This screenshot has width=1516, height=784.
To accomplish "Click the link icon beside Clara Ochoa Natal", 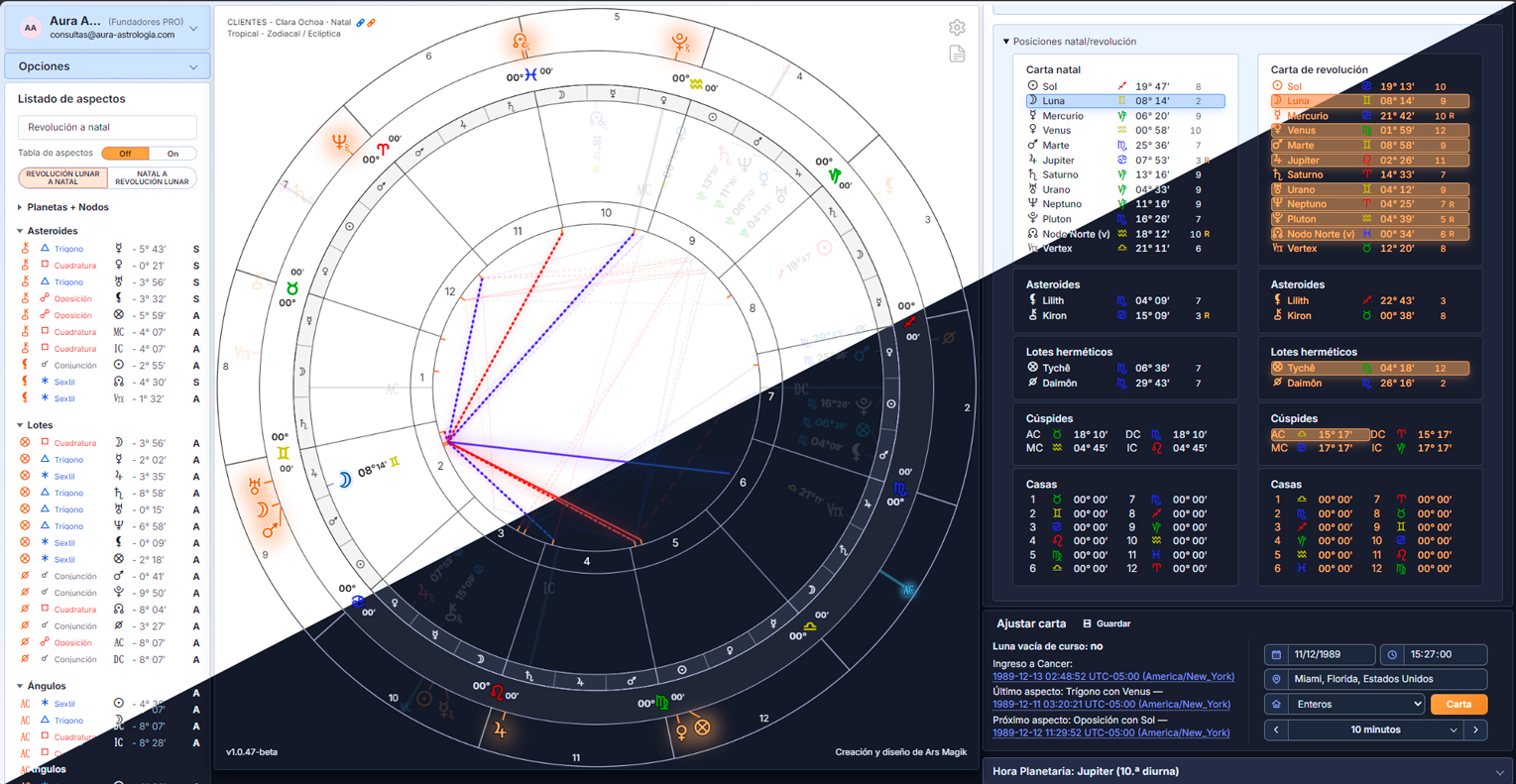I will point(361,22).
